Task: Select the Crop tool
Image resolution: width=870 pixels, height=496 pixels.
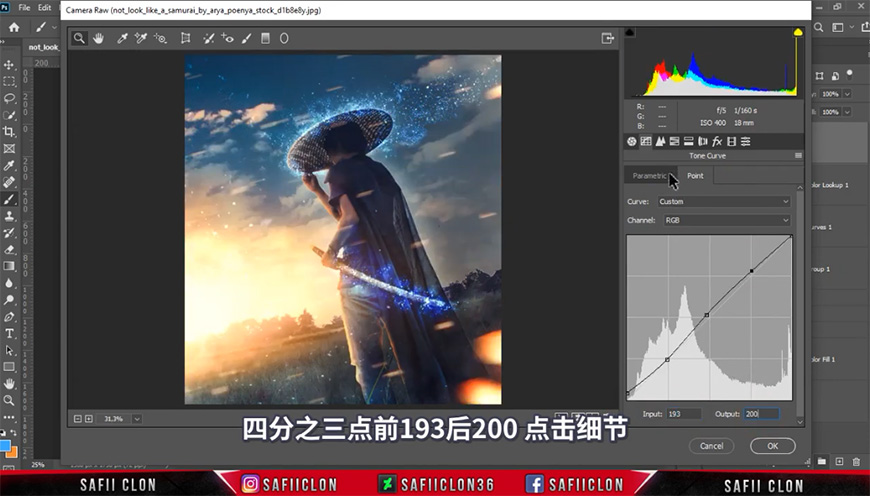Action: (9, 131)
